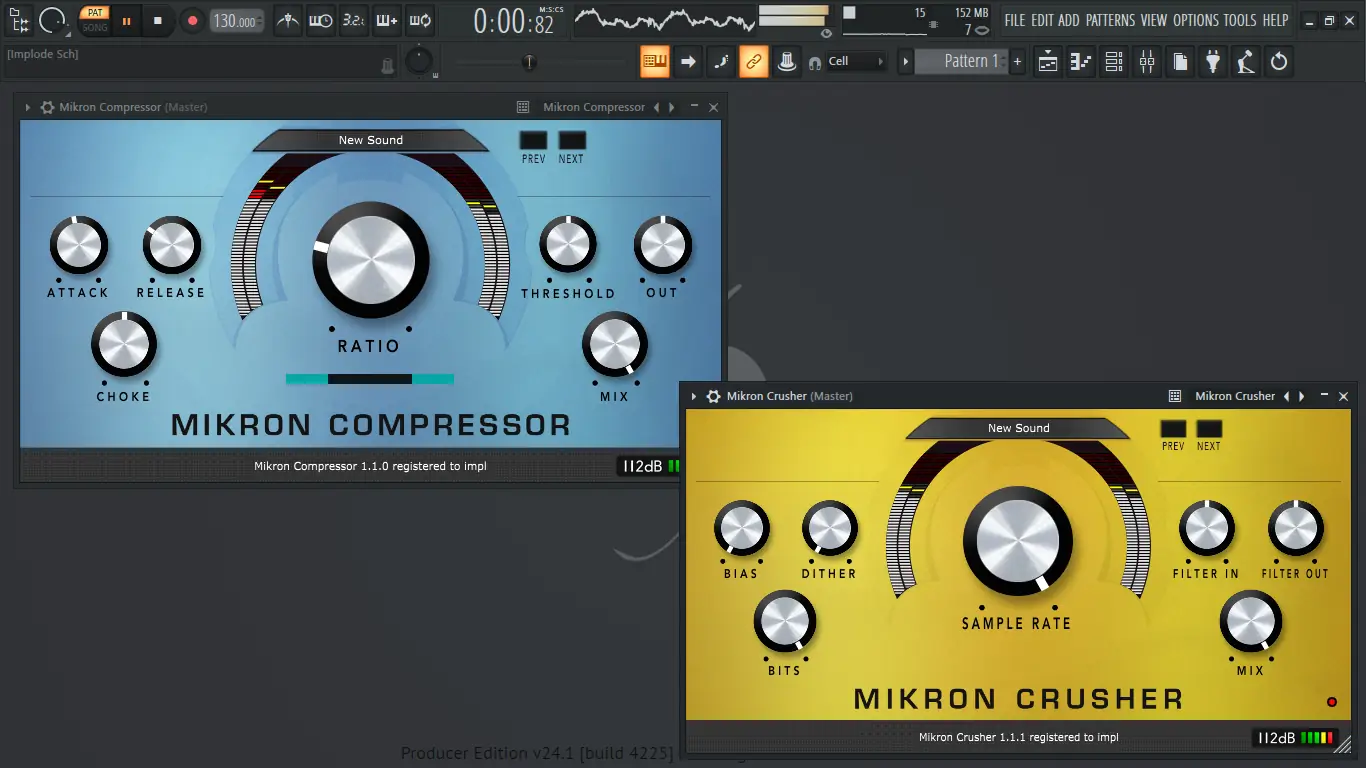Open the FILE menu
The width and height of the screenshot is (1366, 768).
tap(1015, 20)
